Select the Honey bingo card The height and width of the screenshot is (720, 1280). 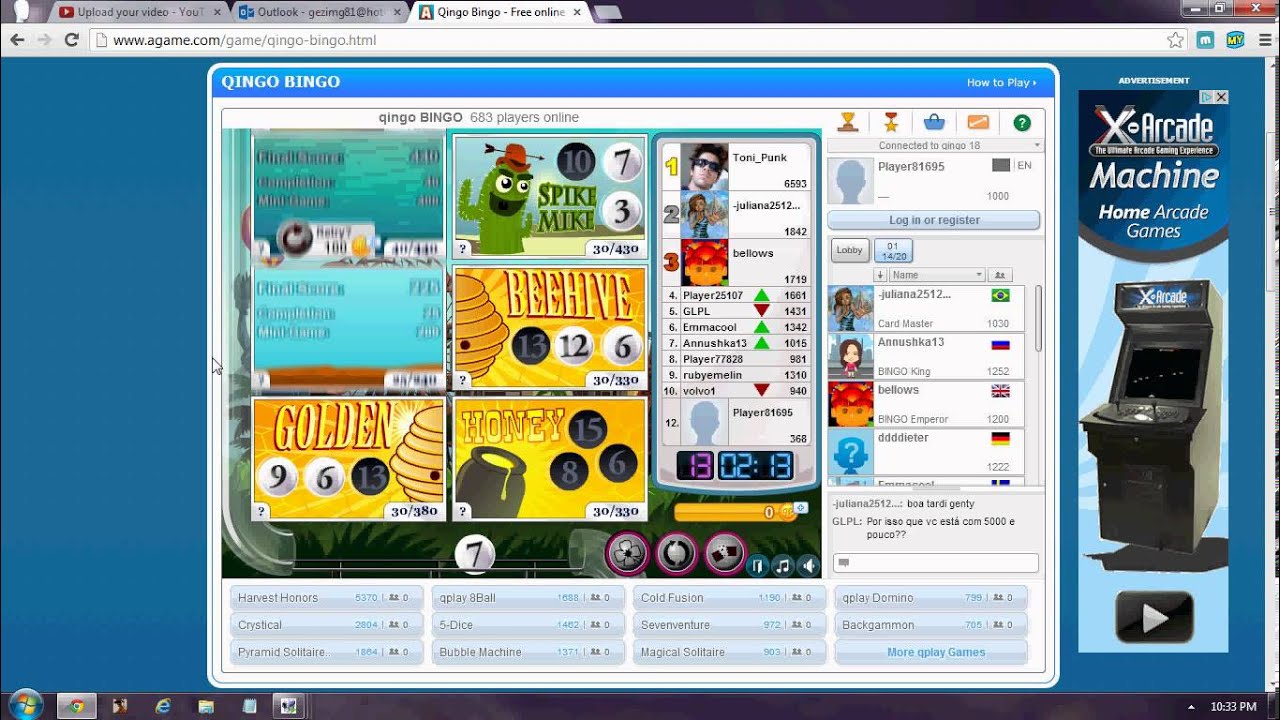[x=550, y=458]
